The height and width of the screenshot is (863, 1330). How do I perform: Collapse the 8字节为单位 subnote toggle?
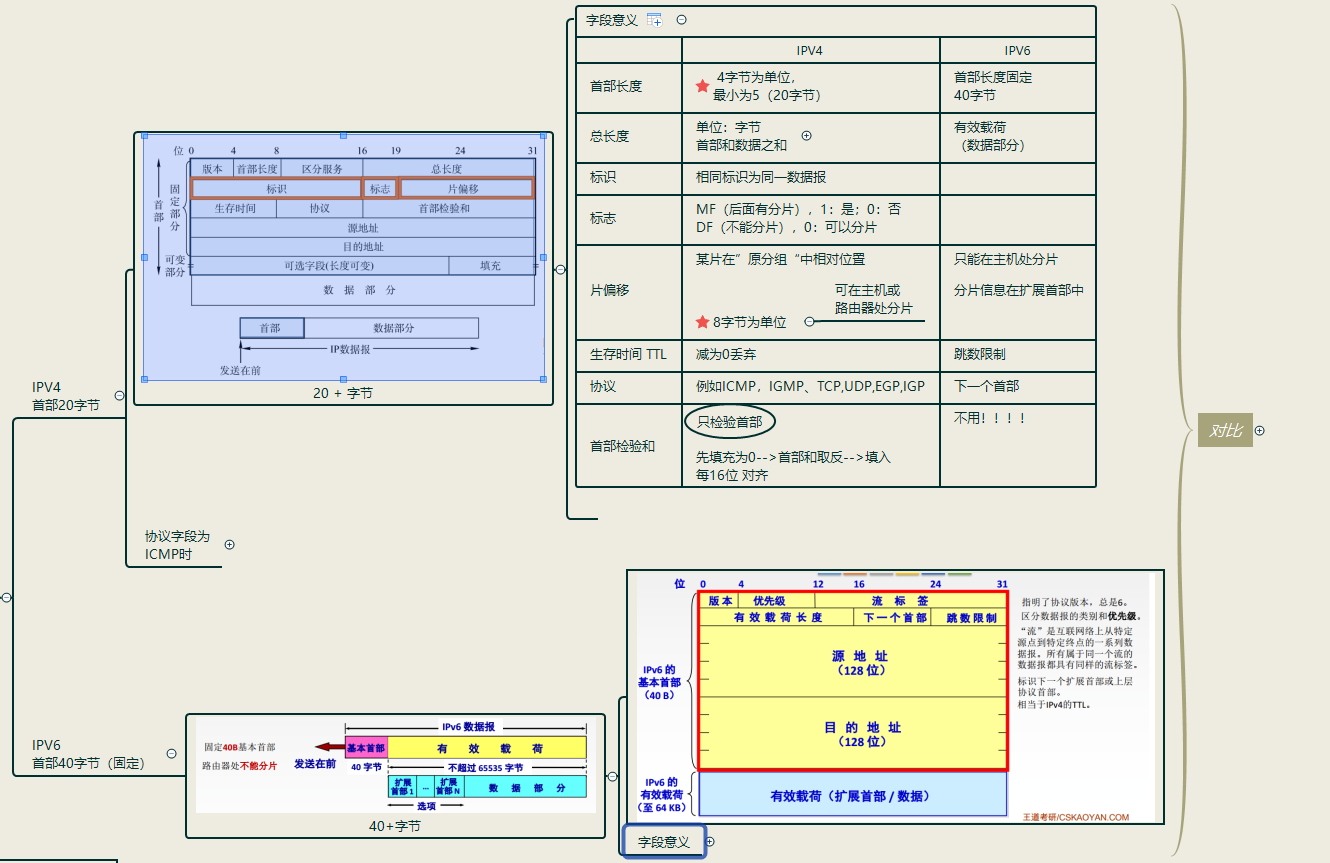click(809, 322)
